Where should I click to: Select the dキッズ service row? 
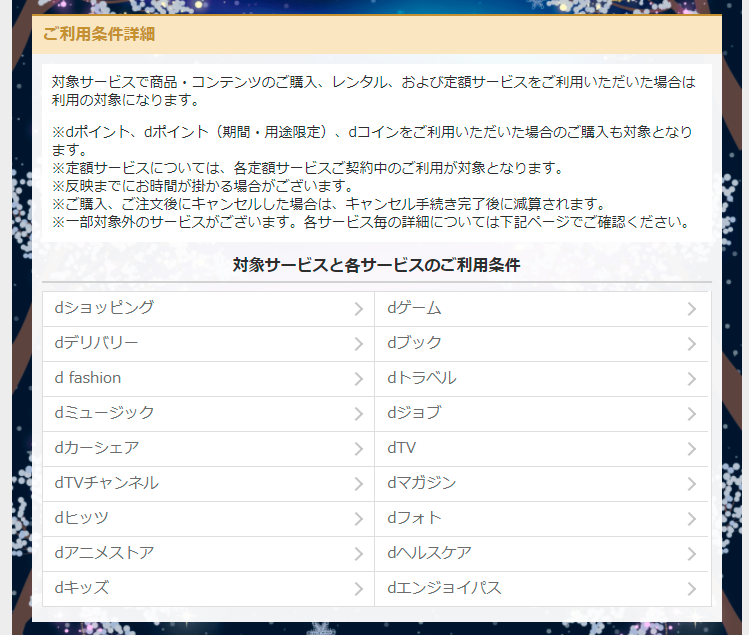coord(208,589)
